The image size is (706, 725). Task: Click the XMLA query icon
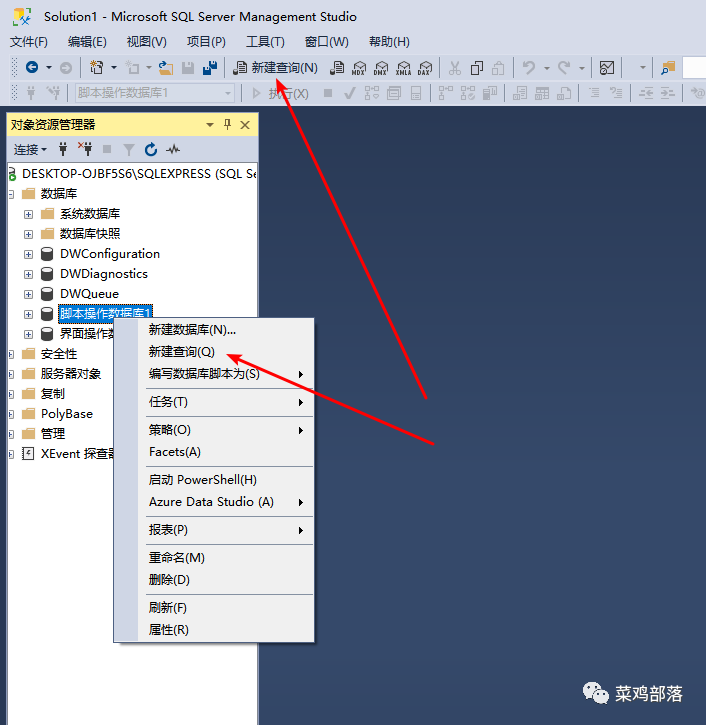click(403, 68)
